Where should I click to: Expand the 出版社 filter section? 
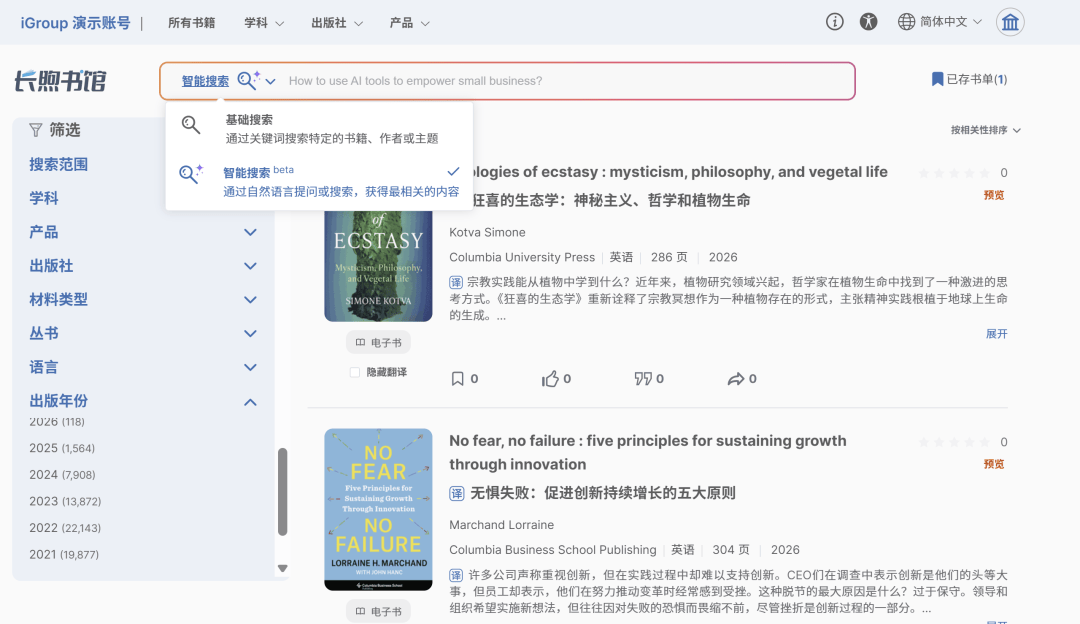click(x=250, y=266)
